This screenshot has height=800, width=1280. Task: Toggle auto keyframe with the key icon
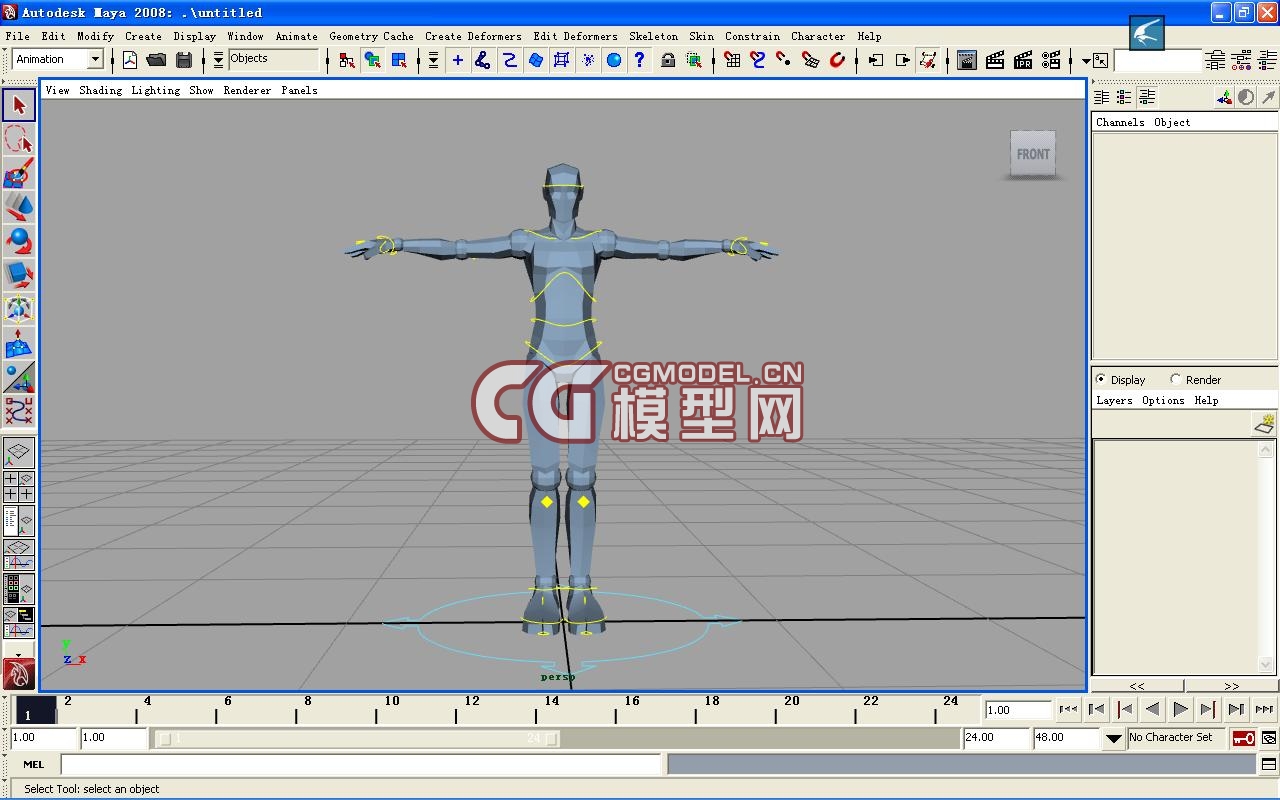(x=1245, y=738)
